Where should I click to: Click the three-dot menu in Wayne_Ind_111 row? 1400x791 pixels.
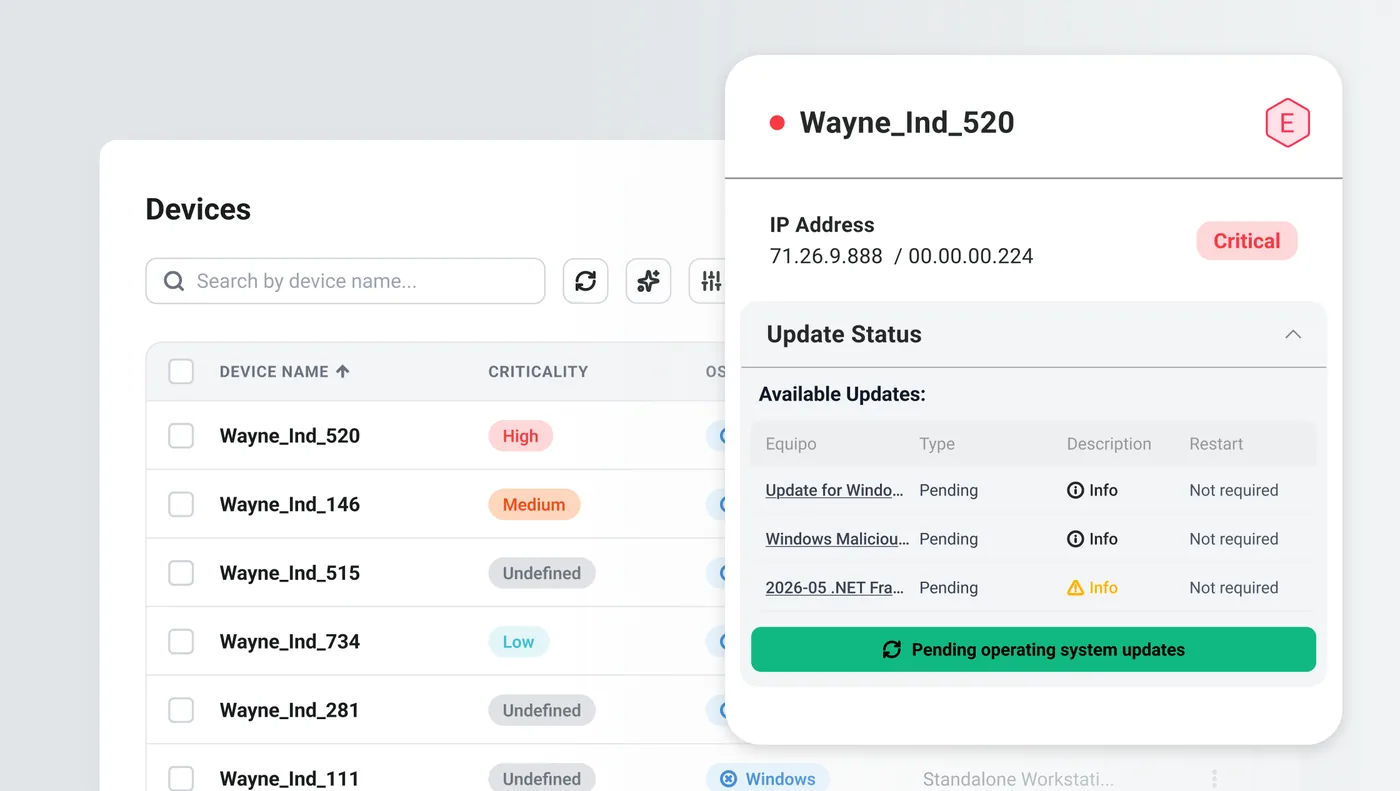1214,779
